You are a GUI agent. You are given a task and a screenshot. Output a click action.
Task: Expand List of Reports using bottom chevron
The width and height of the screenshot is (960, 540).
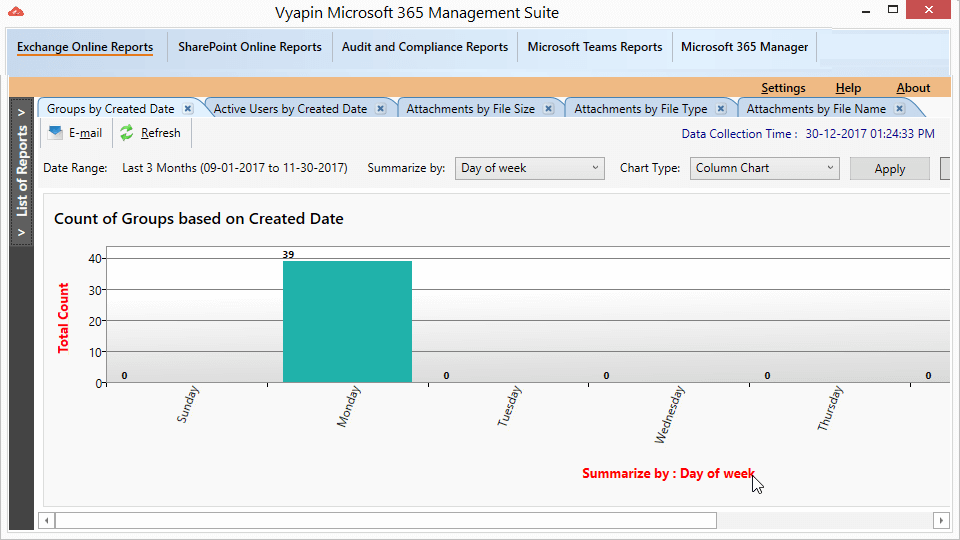pyautogui.click(x=21, y=233)
